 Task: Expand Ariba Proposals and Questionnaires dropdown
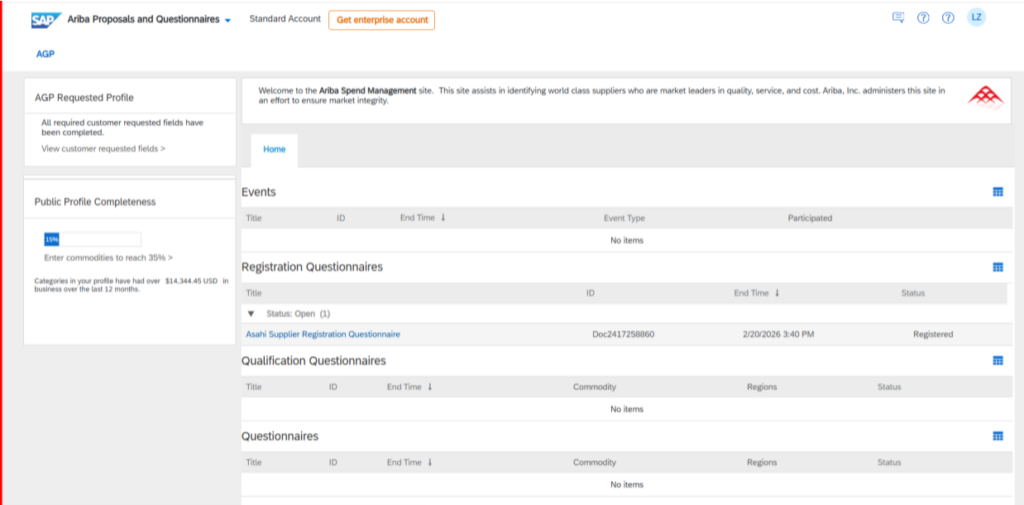[x=228, y=20]
